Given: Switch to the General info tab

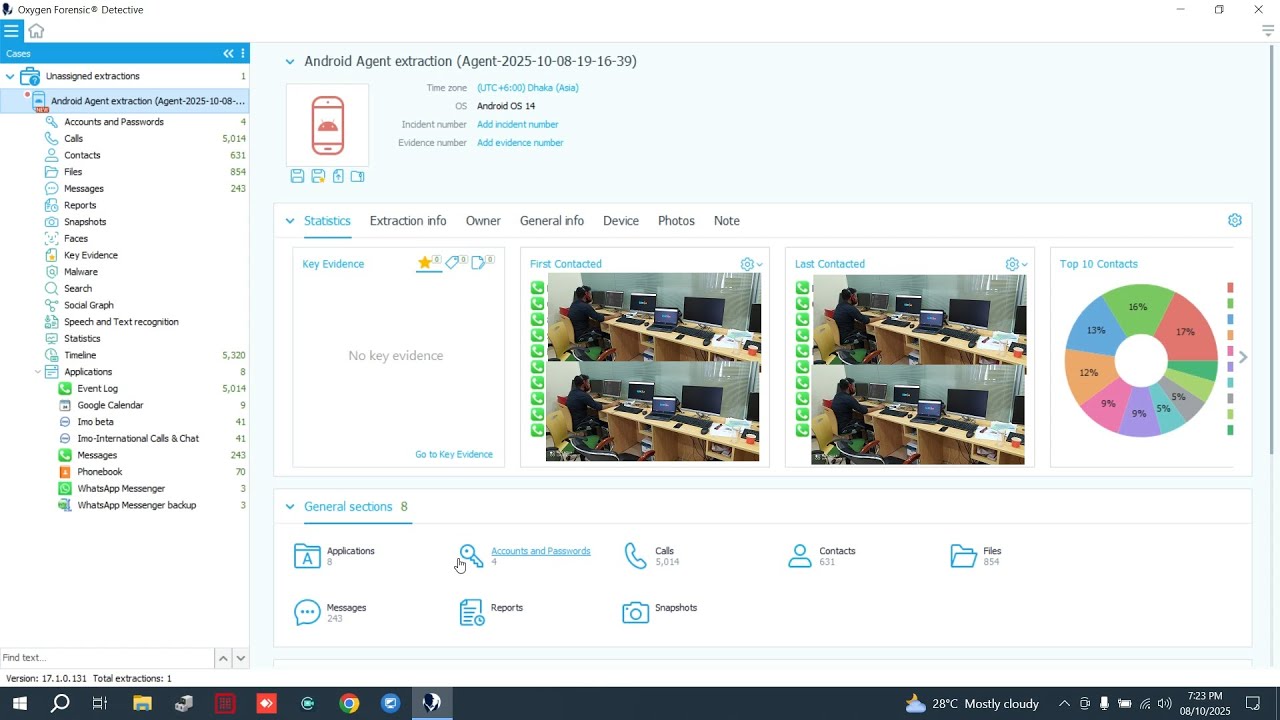Looking at the screenshot, I should (552, 221).
